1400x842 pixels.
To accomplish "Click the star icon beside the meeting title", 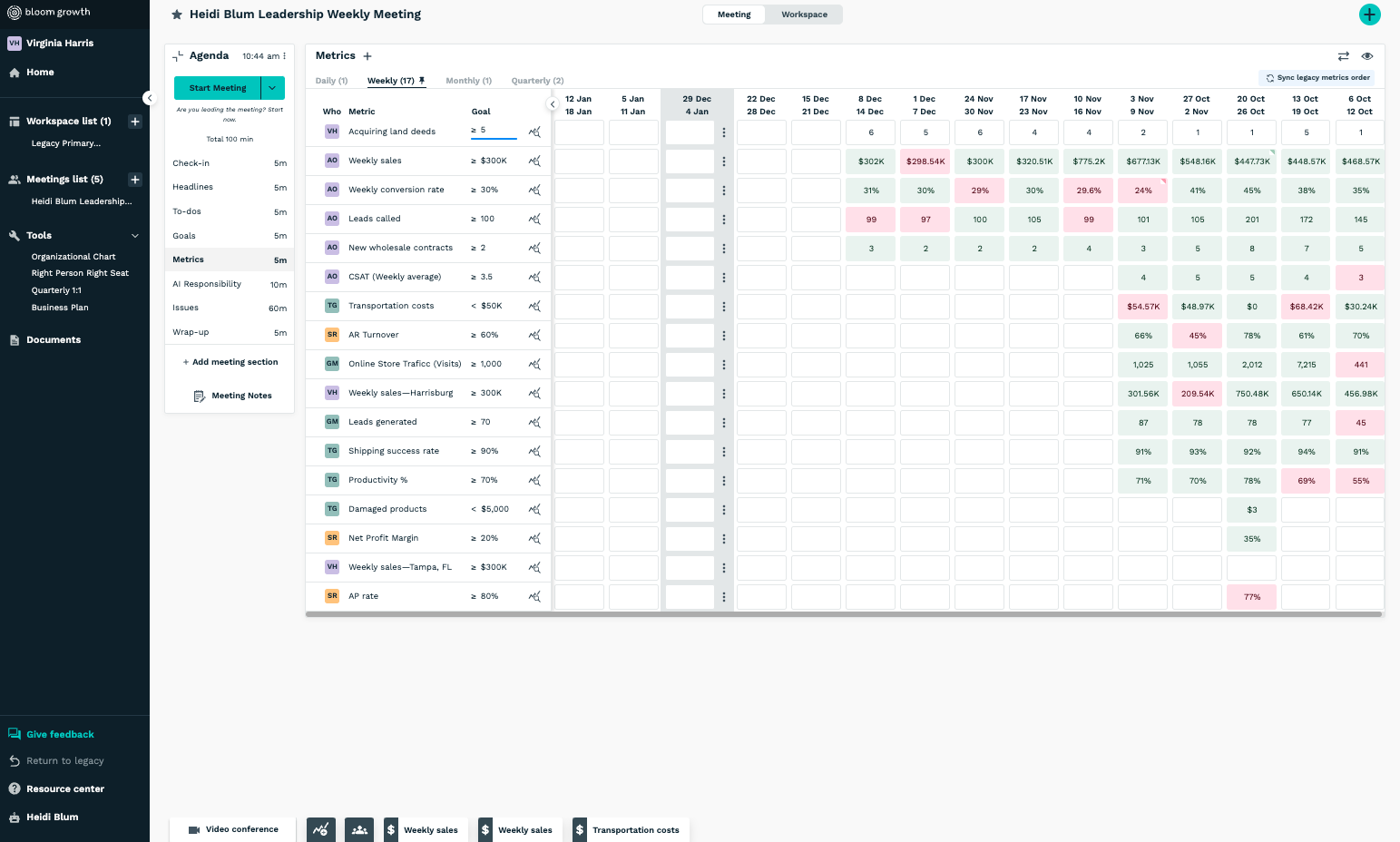I will coord(177,15).
